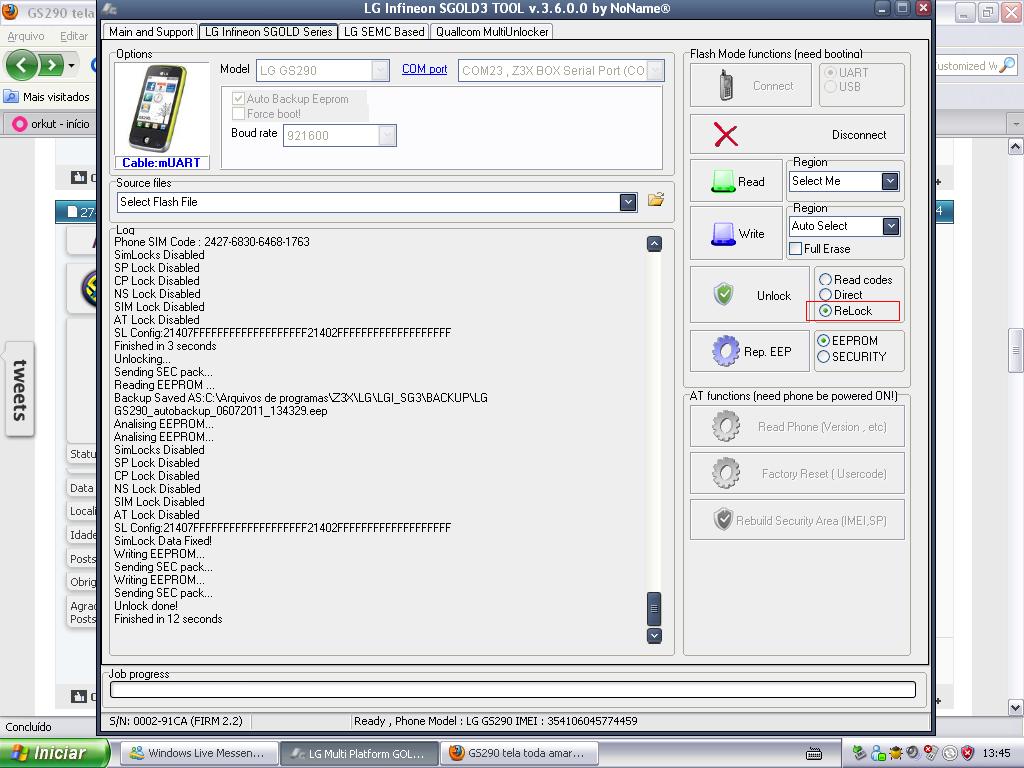Viewport: 1024px width, 768px height.
Task: Click the green Read flash icon
Action: 723,182
